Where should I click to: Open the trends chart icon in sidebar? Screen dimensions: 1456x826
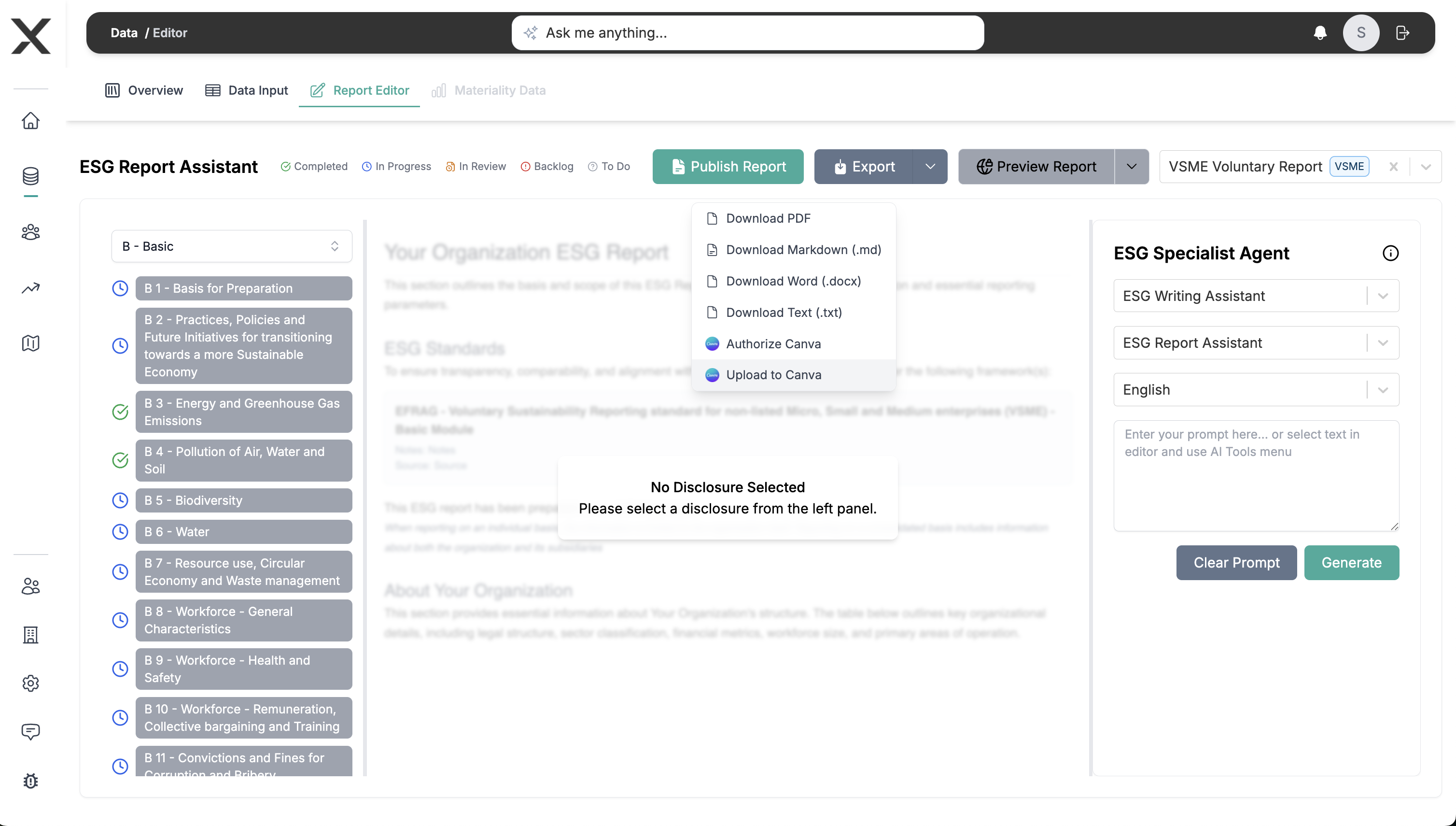pyautogui.click(x=31, y=287)
